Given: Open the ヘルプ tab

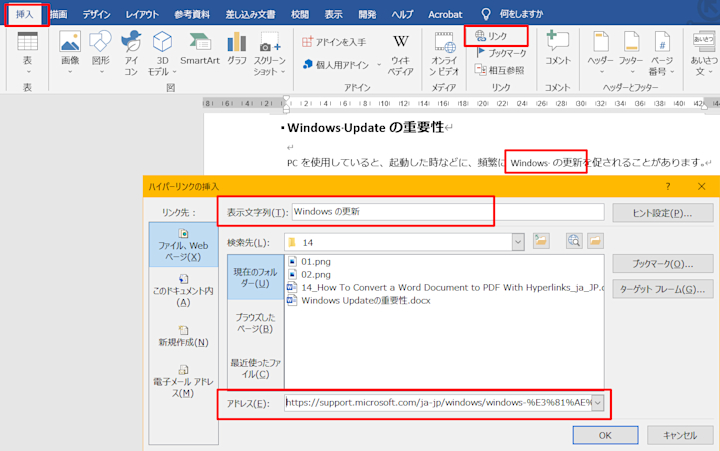Looking at the screenshot, I should point(402,14).
